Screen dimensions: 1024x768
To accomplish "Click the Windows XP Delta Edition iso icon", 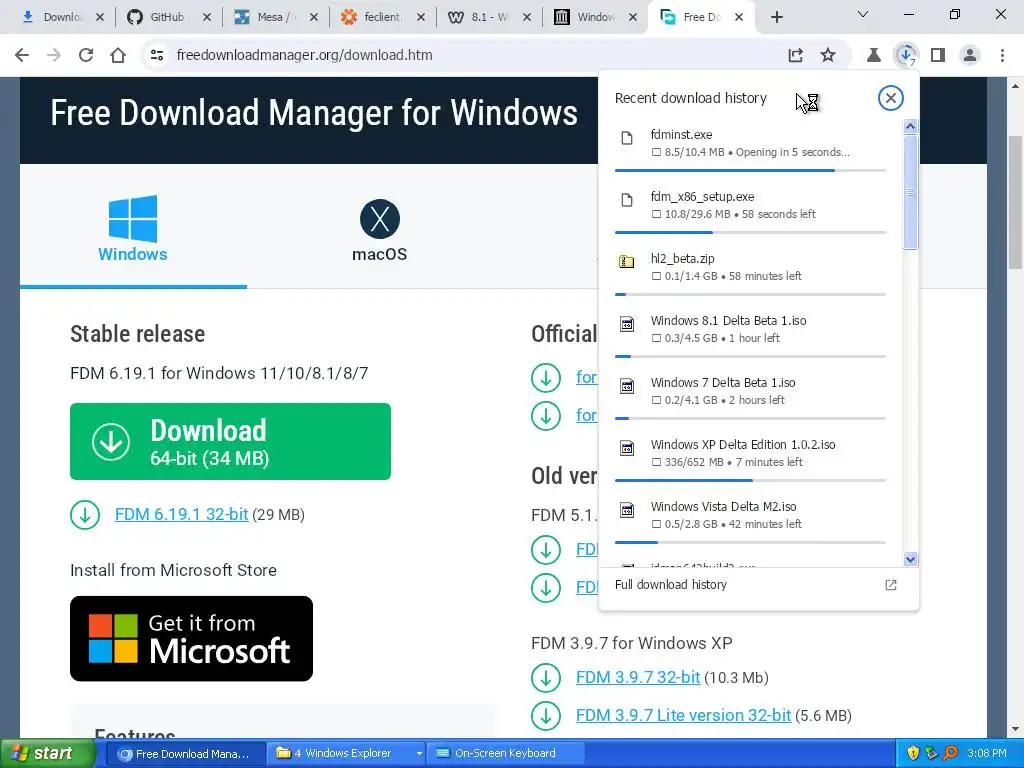I will click(627, 448).
